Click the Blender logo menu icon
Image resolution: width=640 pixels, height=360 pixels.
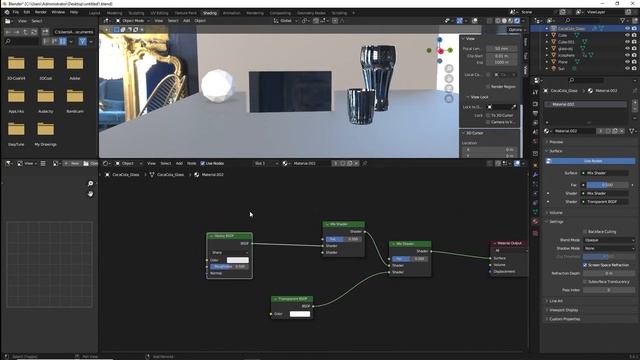pos(7,12)
